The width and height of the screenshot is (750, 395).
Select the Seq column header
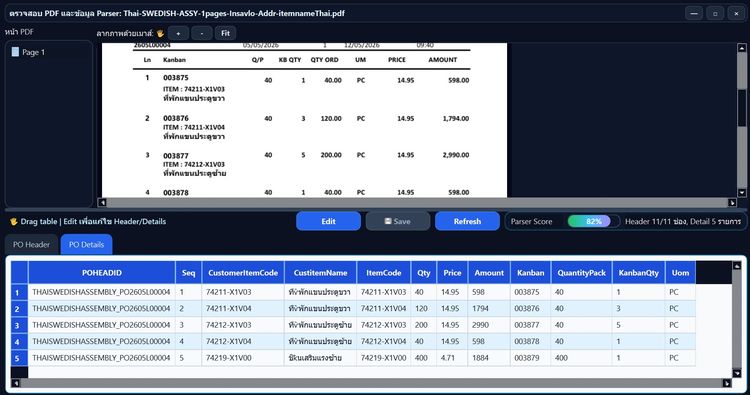[188, 273]
